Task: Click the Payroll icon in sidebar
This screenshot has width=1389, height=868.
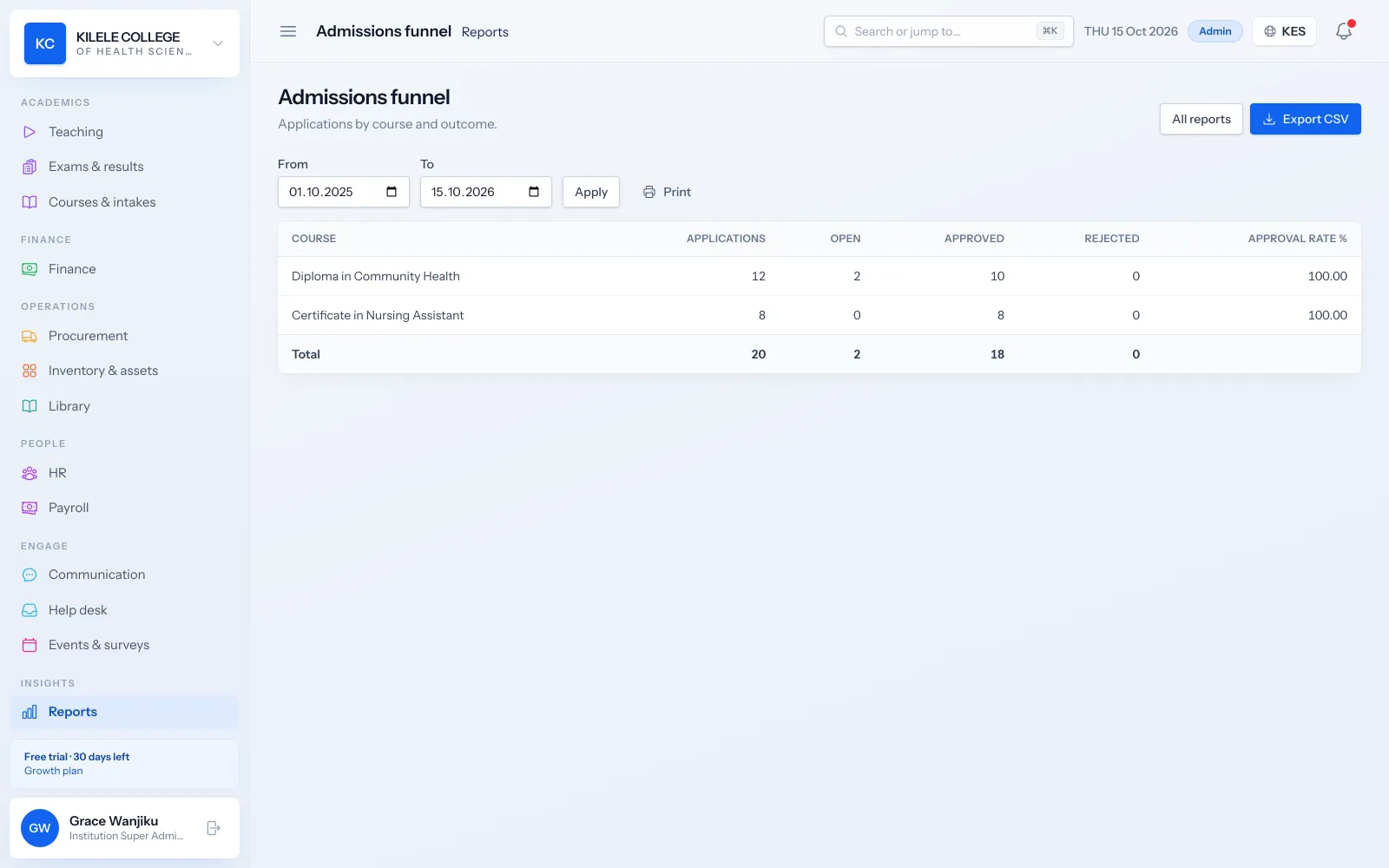Action: [30, 508]
